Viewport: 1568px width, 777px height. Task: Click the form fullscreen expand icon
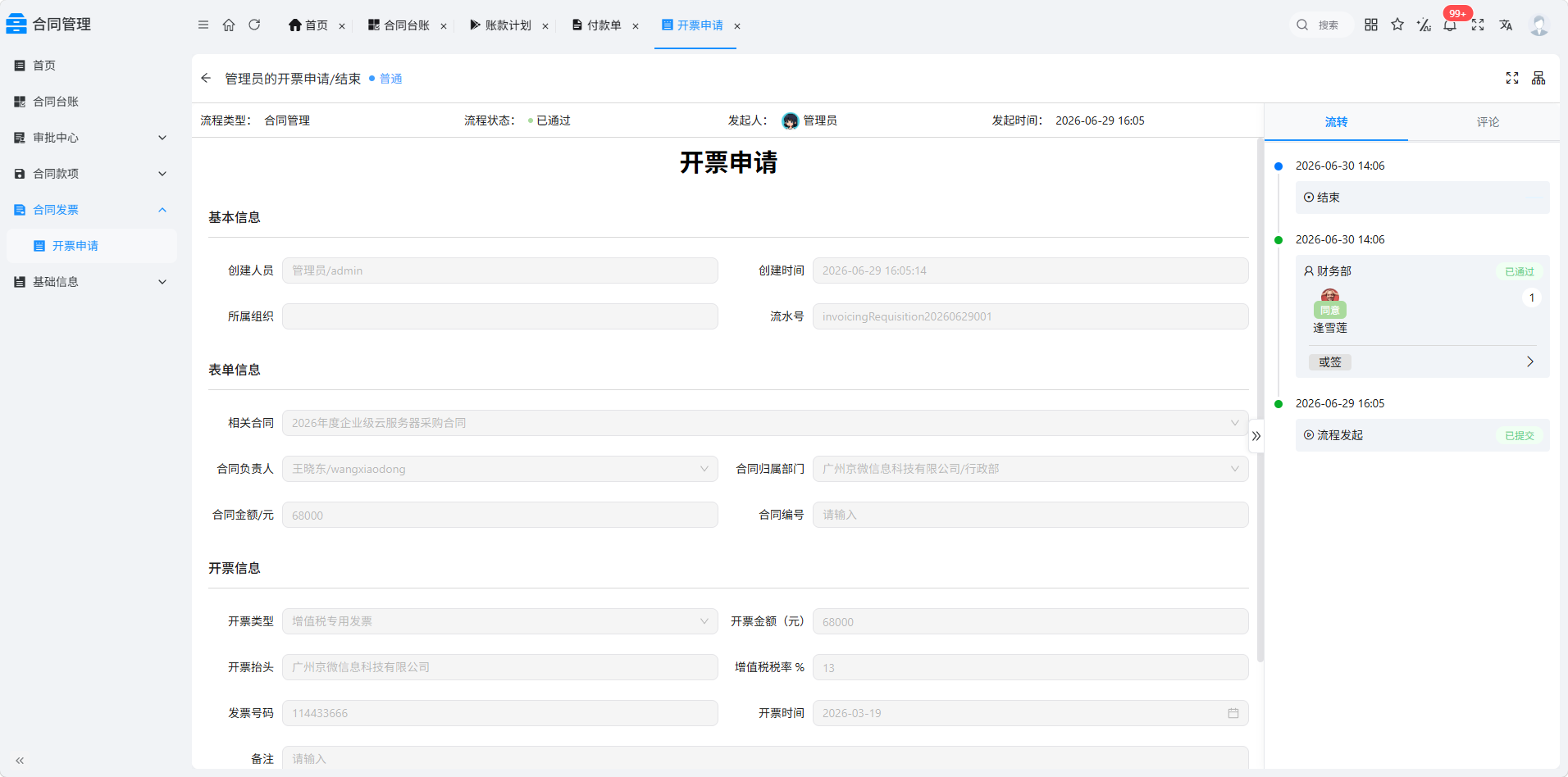click(x=1512, y=78)
